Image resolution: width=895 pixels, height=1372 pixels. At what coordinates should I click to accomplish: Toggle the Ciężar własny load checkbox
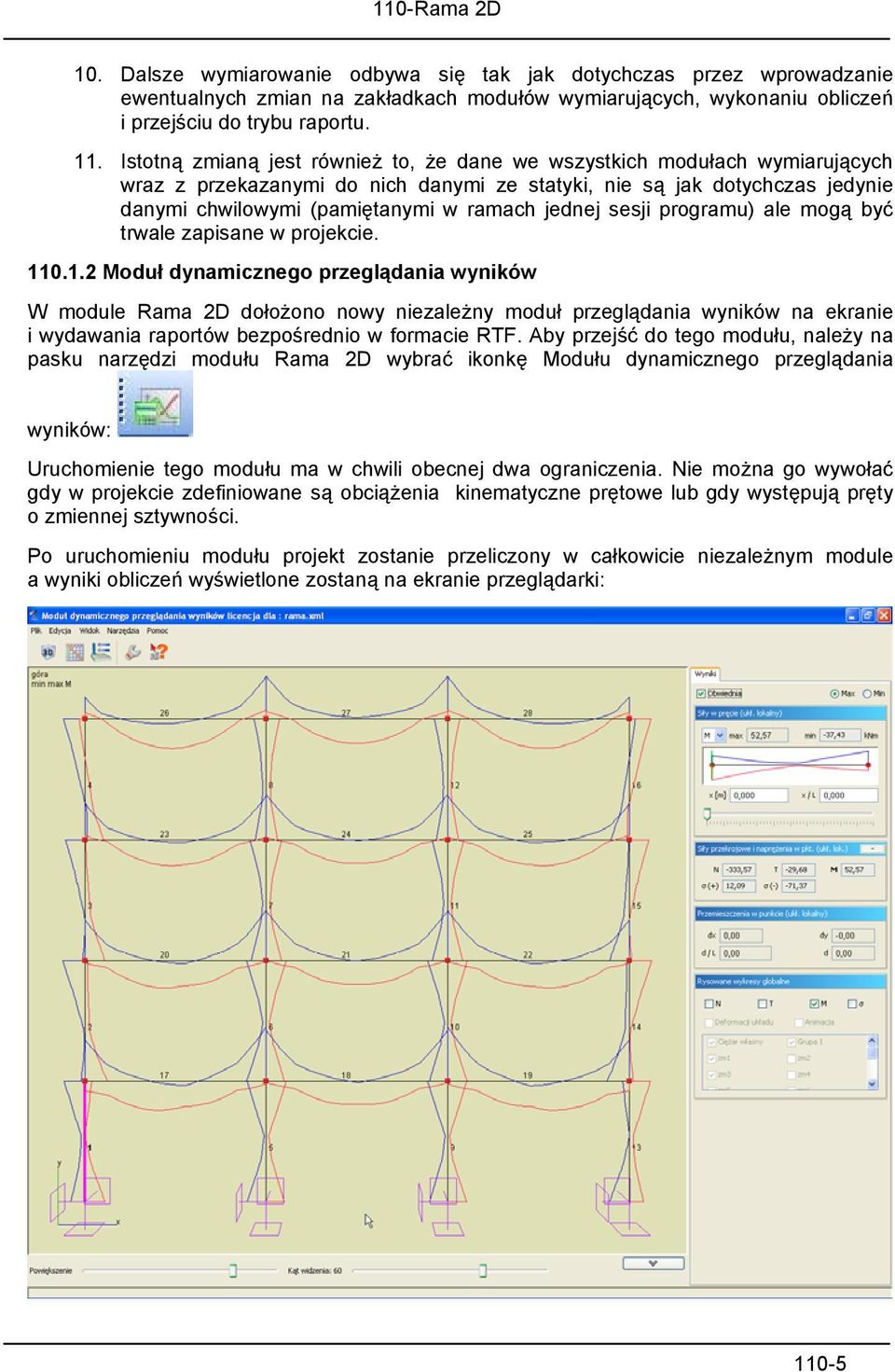[712, 1042]
